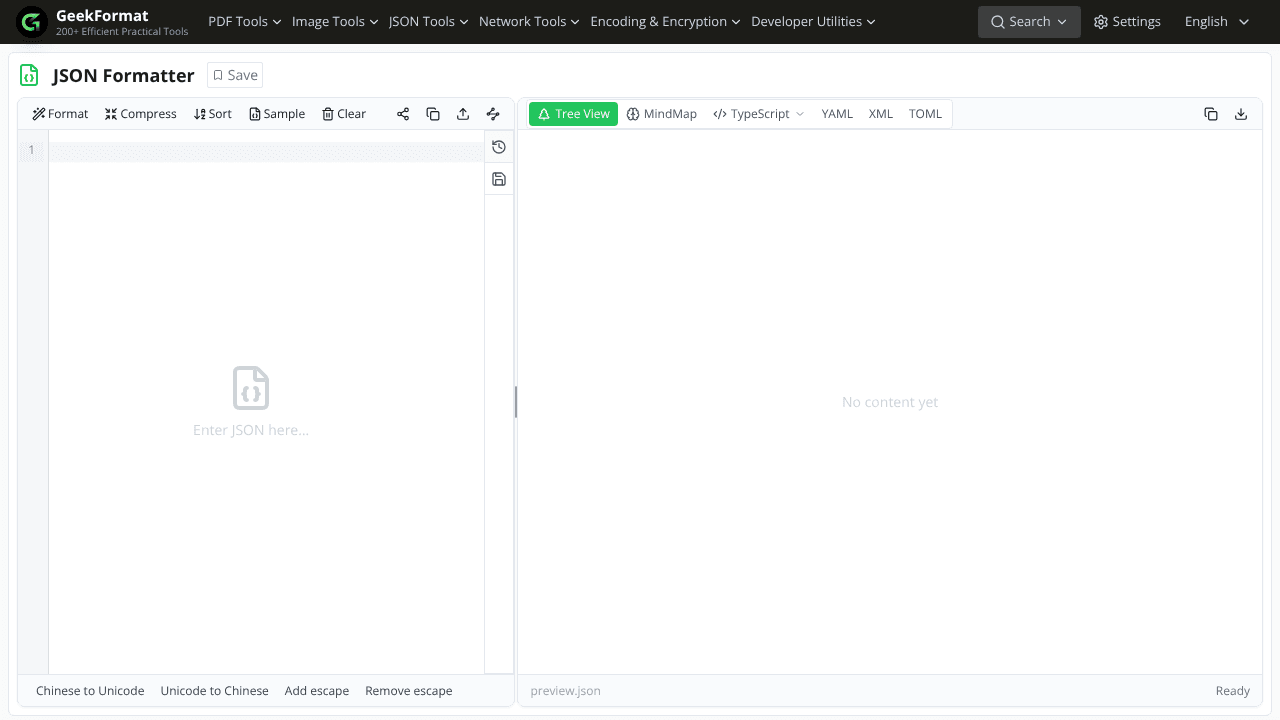Click the floppy disk save icon

click(x=499, y=179)
